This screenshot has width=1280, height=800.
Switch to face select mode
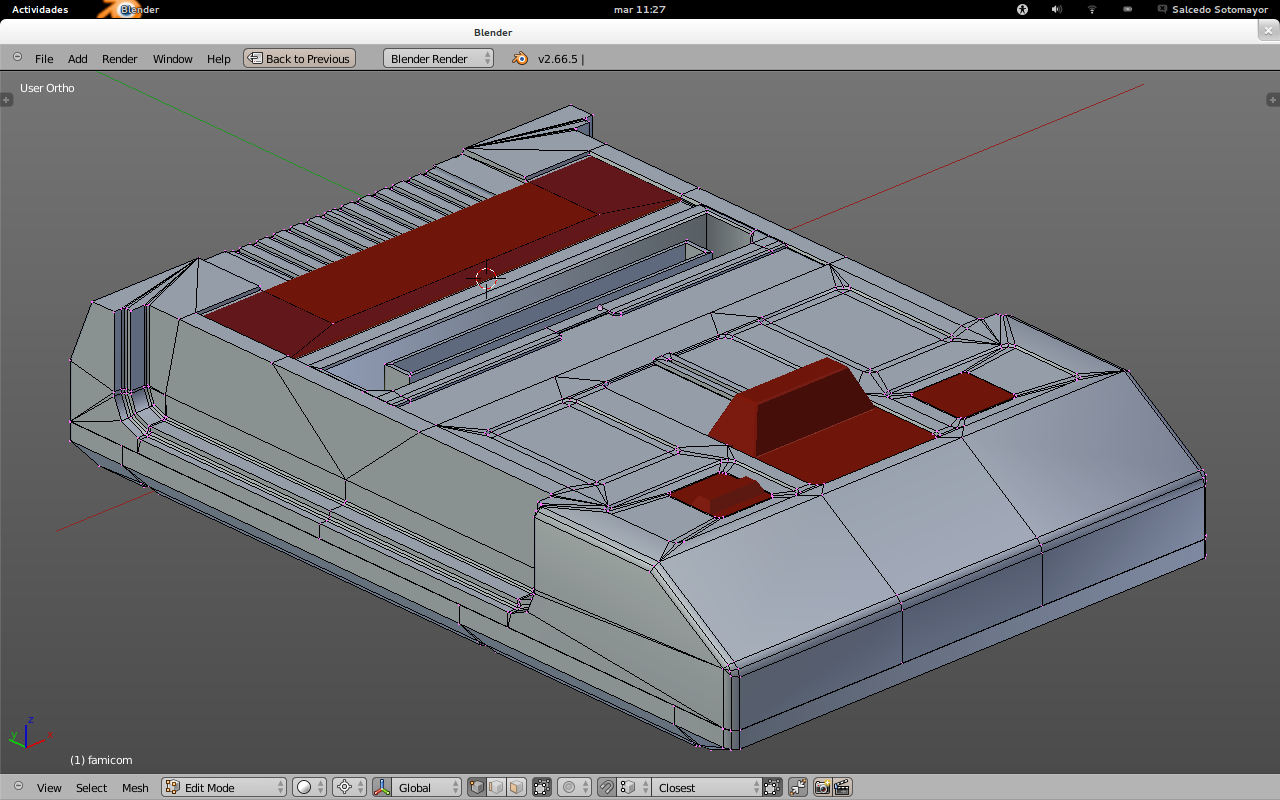516,788
